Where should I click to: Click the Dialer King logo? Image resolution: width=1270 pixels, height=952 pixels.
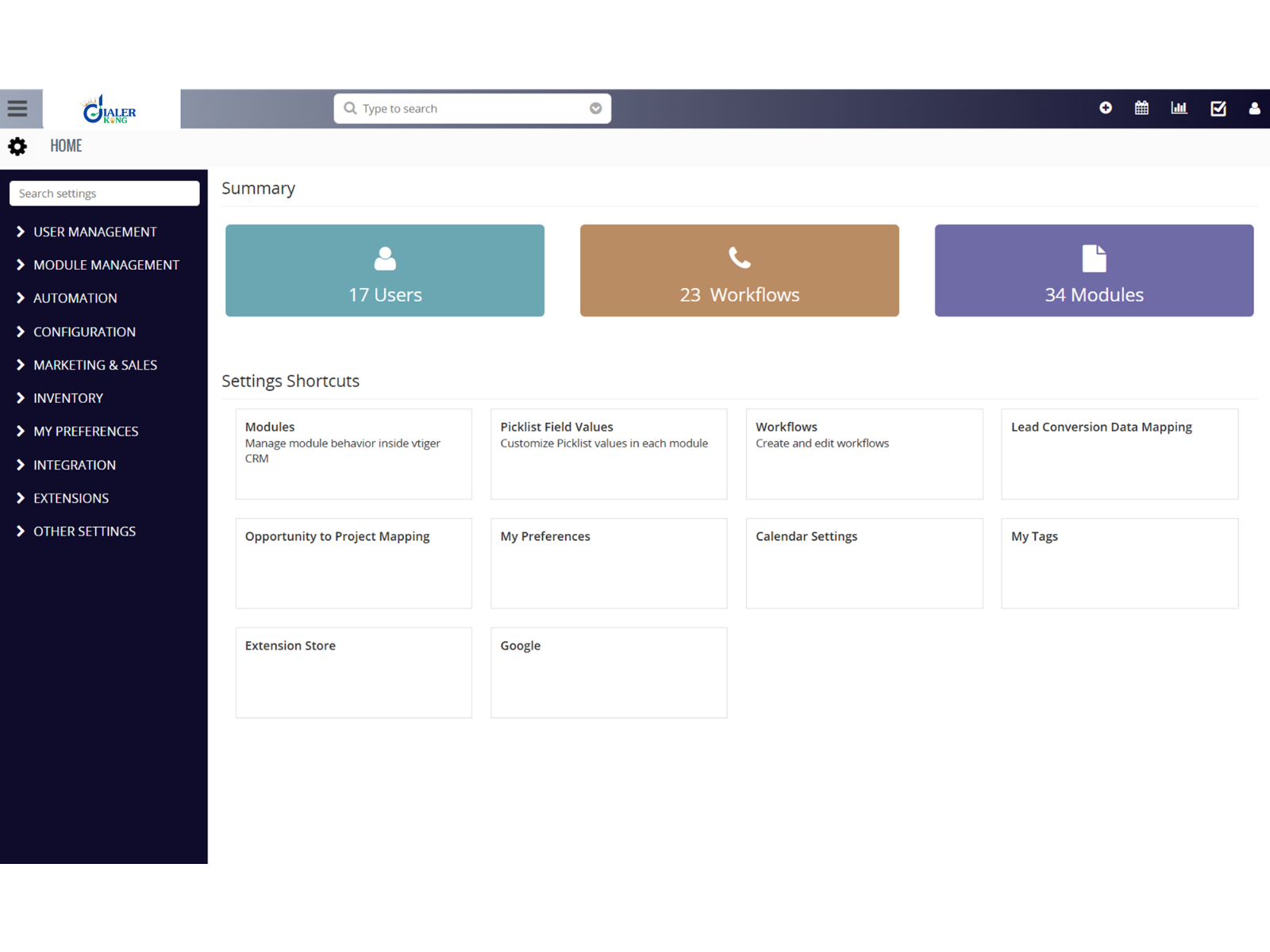[111, 109]
